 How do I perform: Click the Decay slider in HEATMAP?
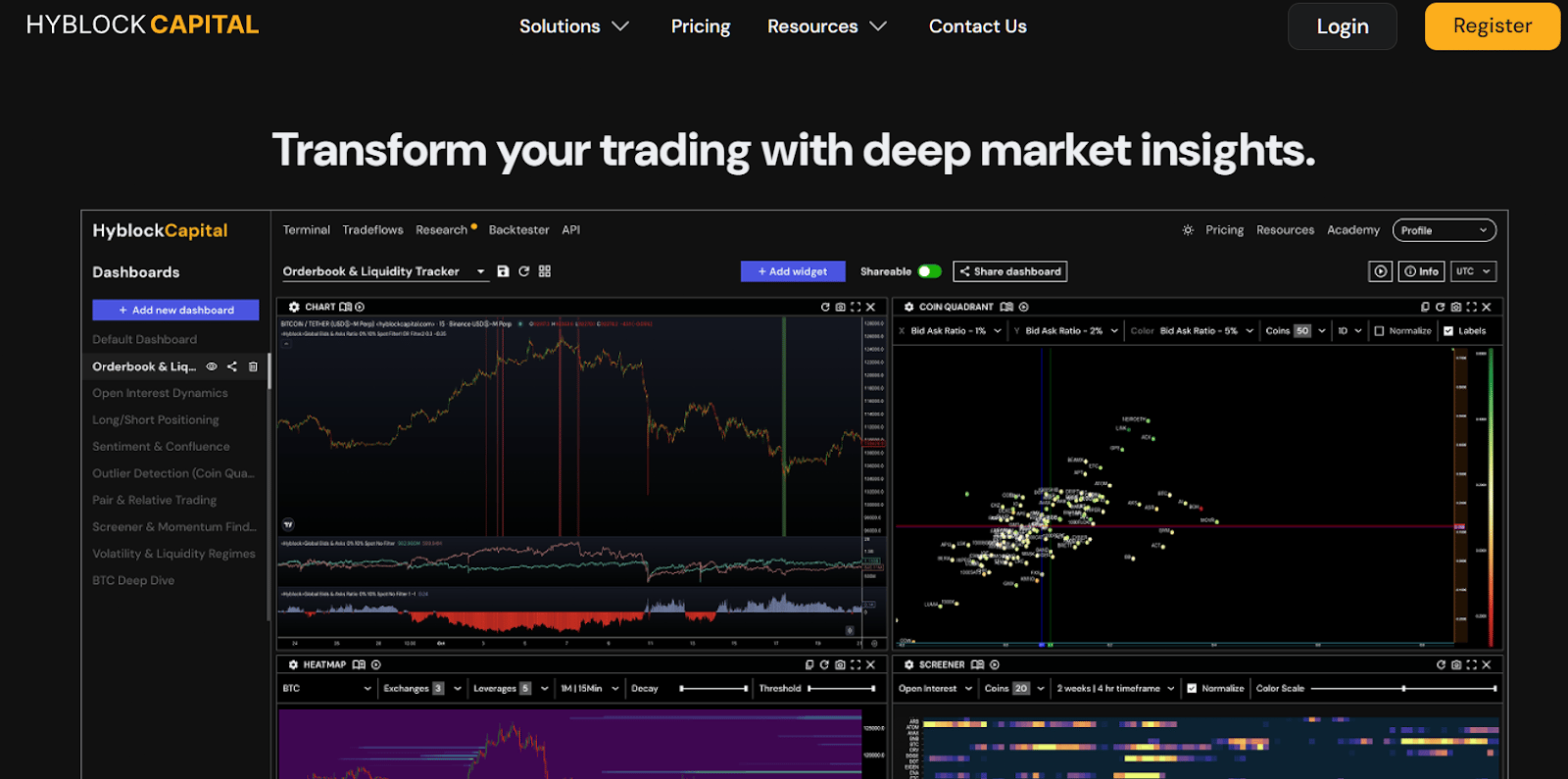[714, 689]
